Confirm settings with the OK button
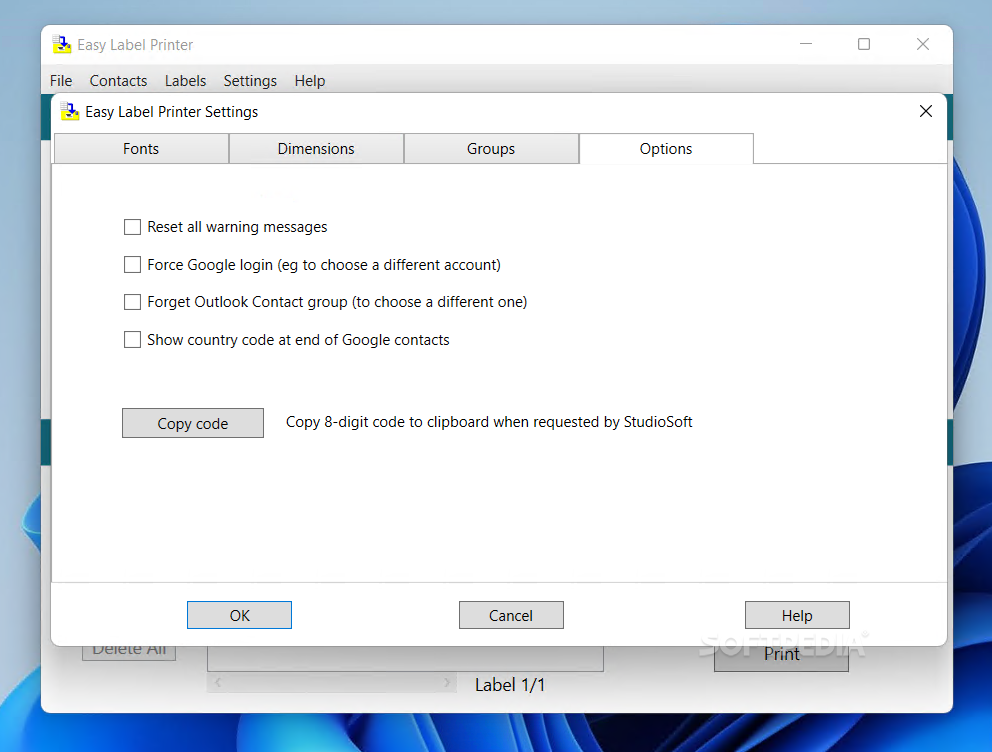Image resolution: width=992 pixels, height=752 pixels. pyautogui.click(x=239, y=615)
